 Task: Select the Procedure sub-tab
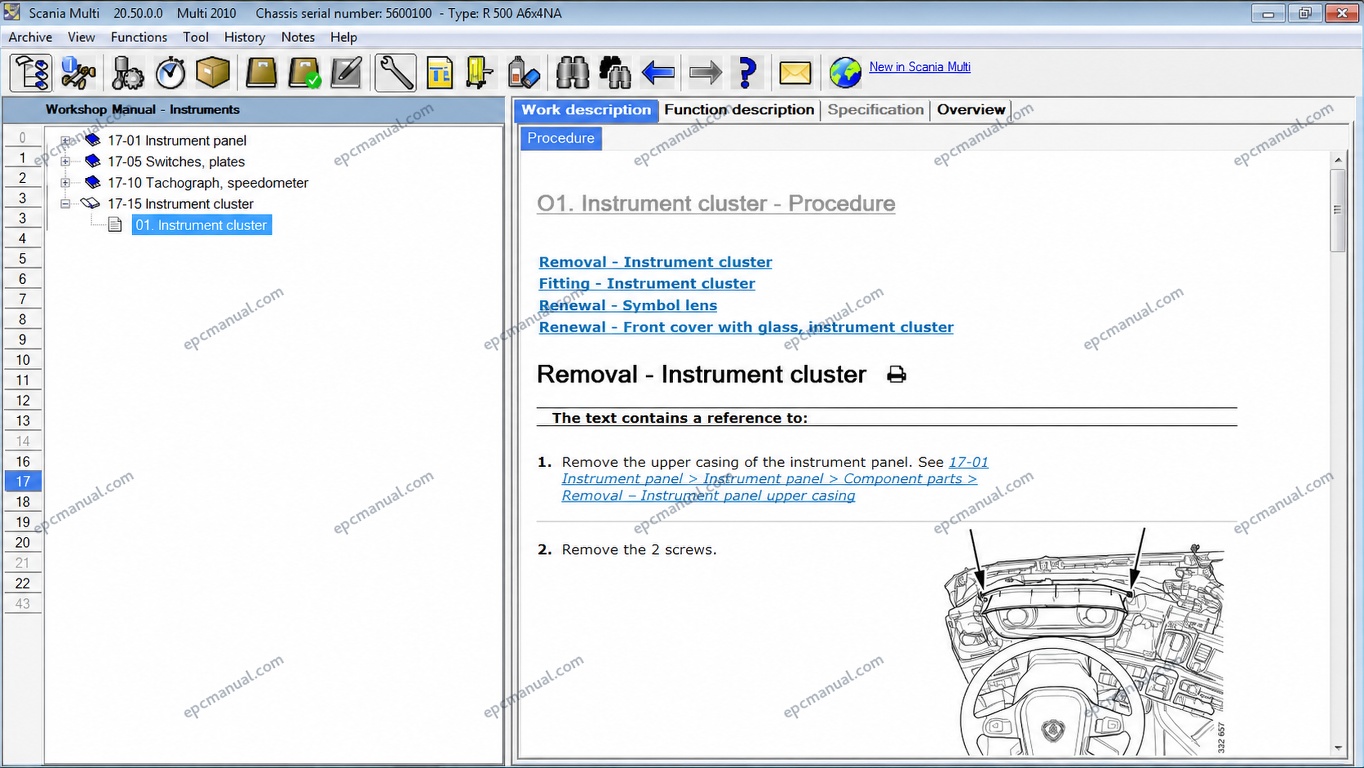tap(561, 138)
